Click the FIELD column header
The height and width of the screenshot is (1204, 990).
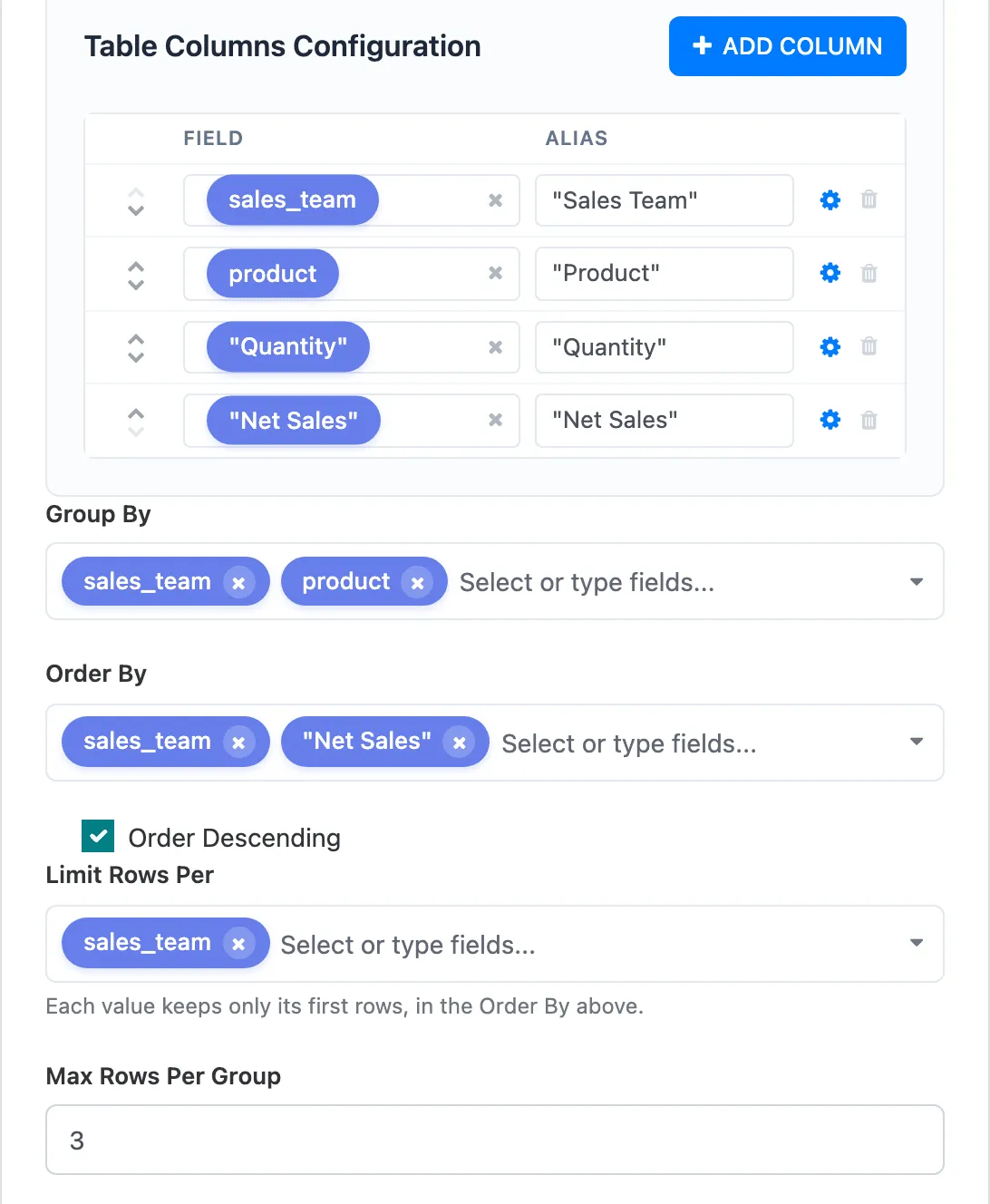pyautogui.click(x=213, y=138)
